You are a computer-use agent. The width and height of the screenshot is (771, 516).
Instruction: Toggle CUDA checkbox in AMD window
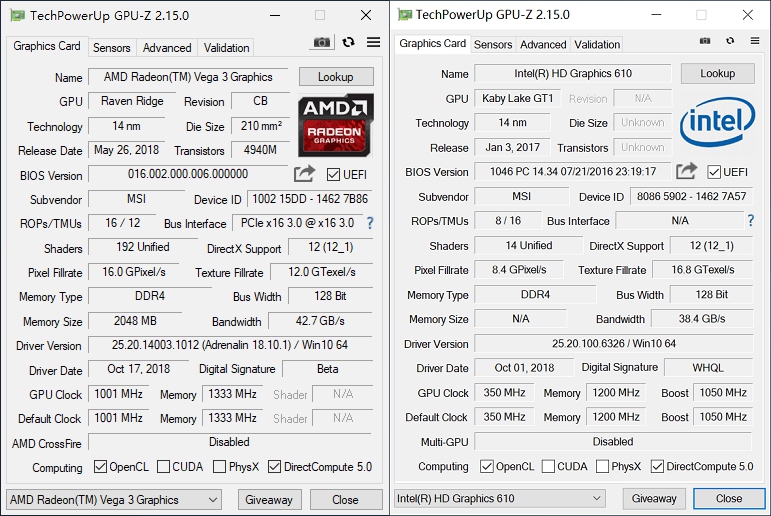(x=164, y=466)
